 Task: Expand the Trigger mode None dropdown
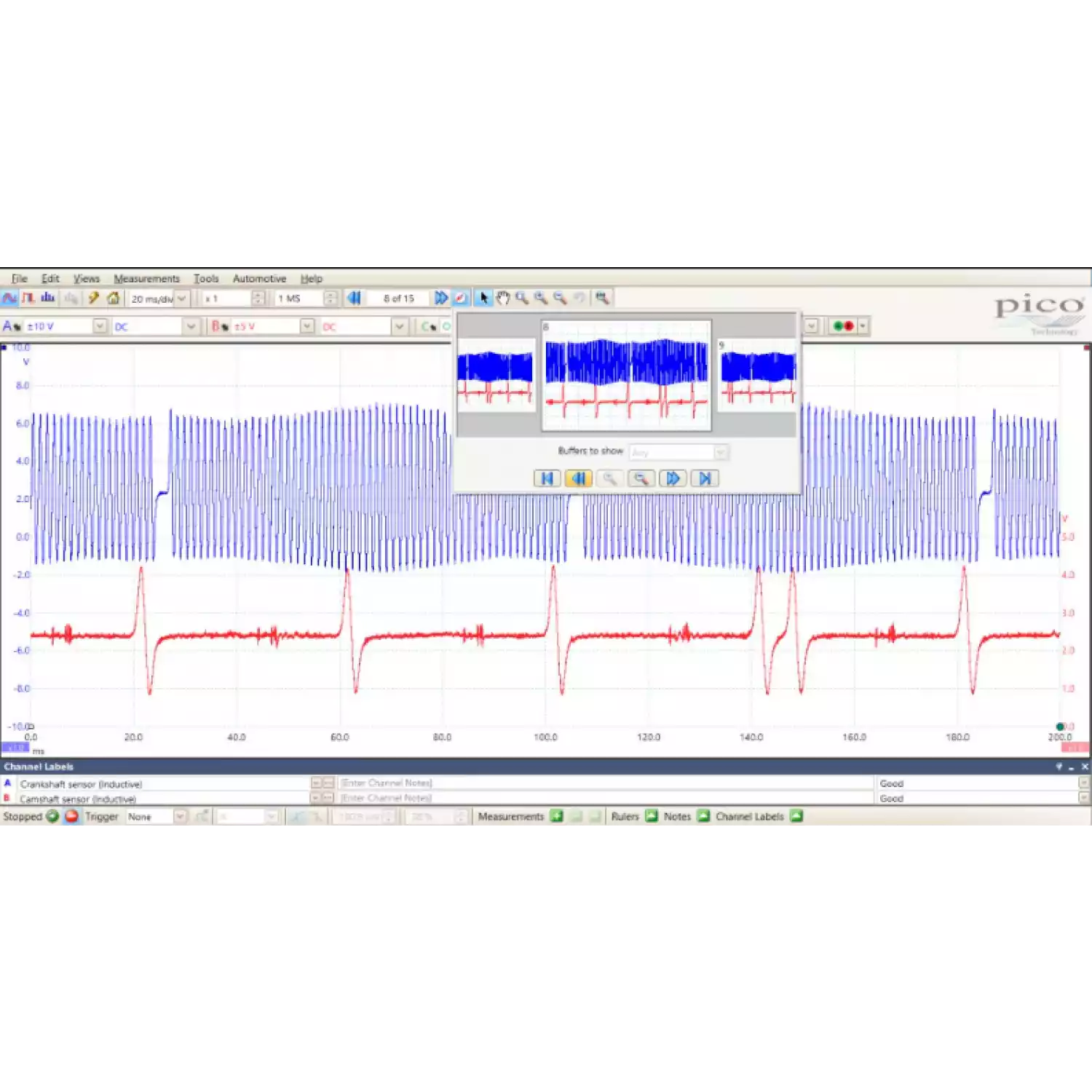(180, 817)
